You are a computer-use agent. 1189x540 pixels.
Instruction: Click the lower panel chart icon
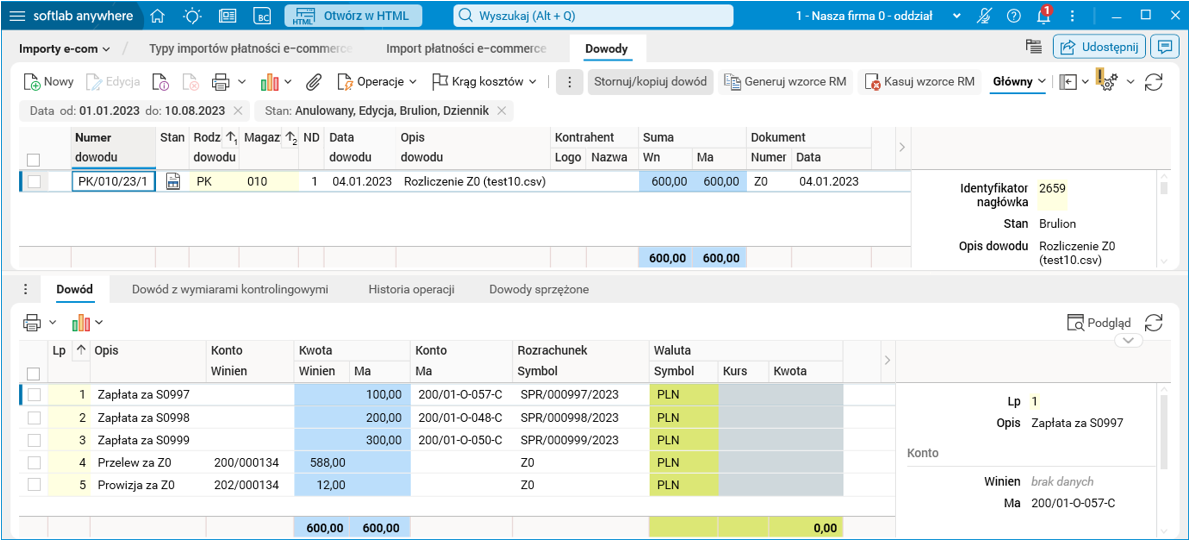[x=81, y=322]
